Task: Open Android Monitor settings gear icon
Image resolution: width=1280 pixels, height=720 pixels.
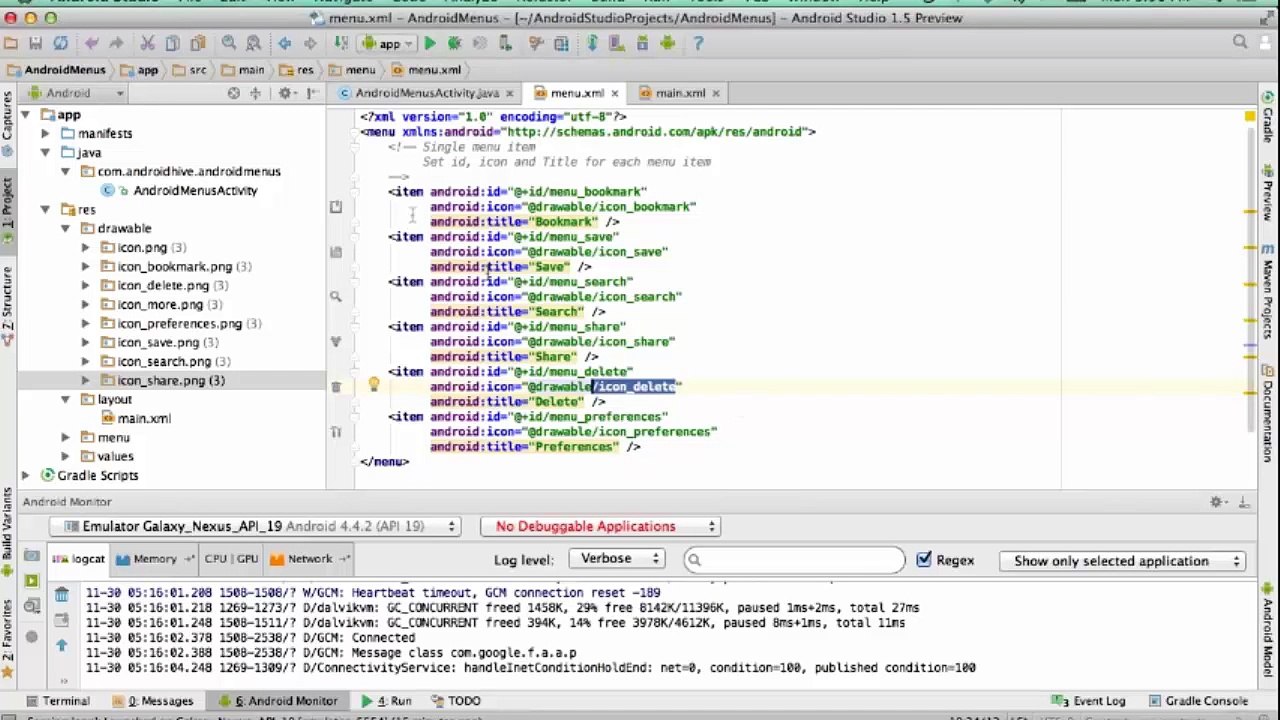Action: click(1217, 502)
